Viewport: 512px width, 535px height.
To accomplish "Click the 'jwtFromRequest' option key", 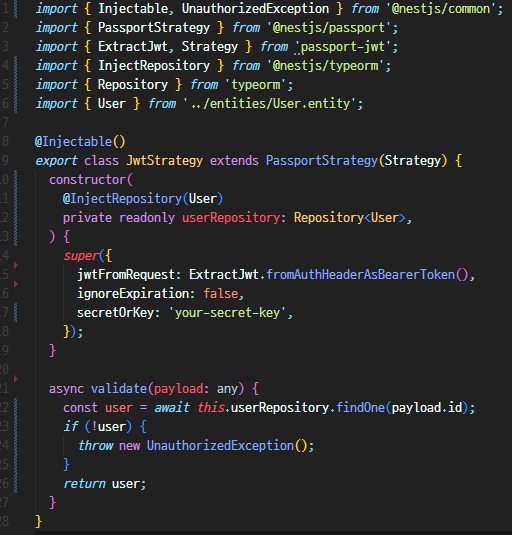I will click(126, 275).
